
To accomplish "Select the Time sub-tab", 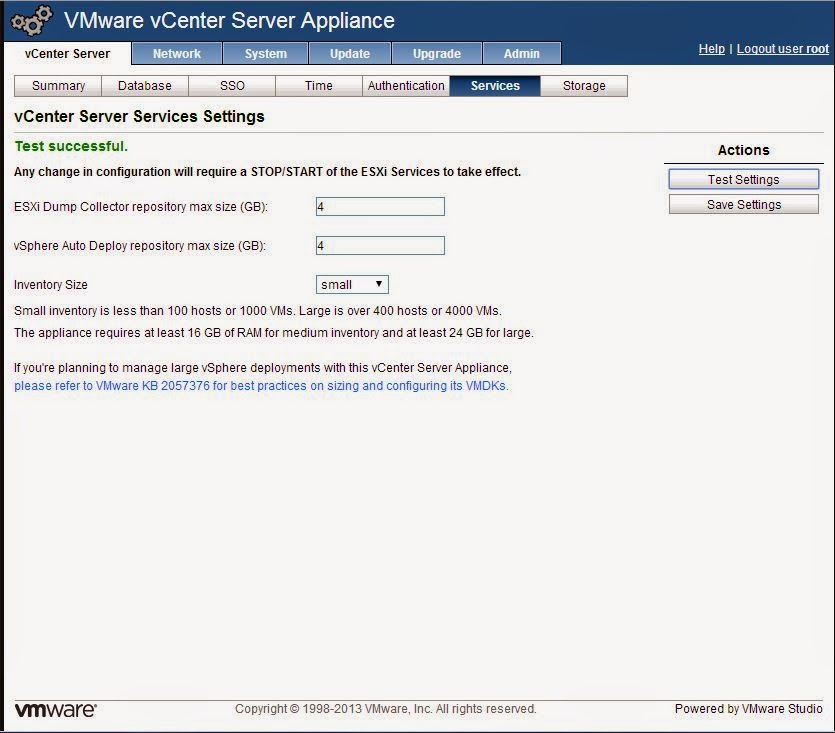I will point(318,86).
